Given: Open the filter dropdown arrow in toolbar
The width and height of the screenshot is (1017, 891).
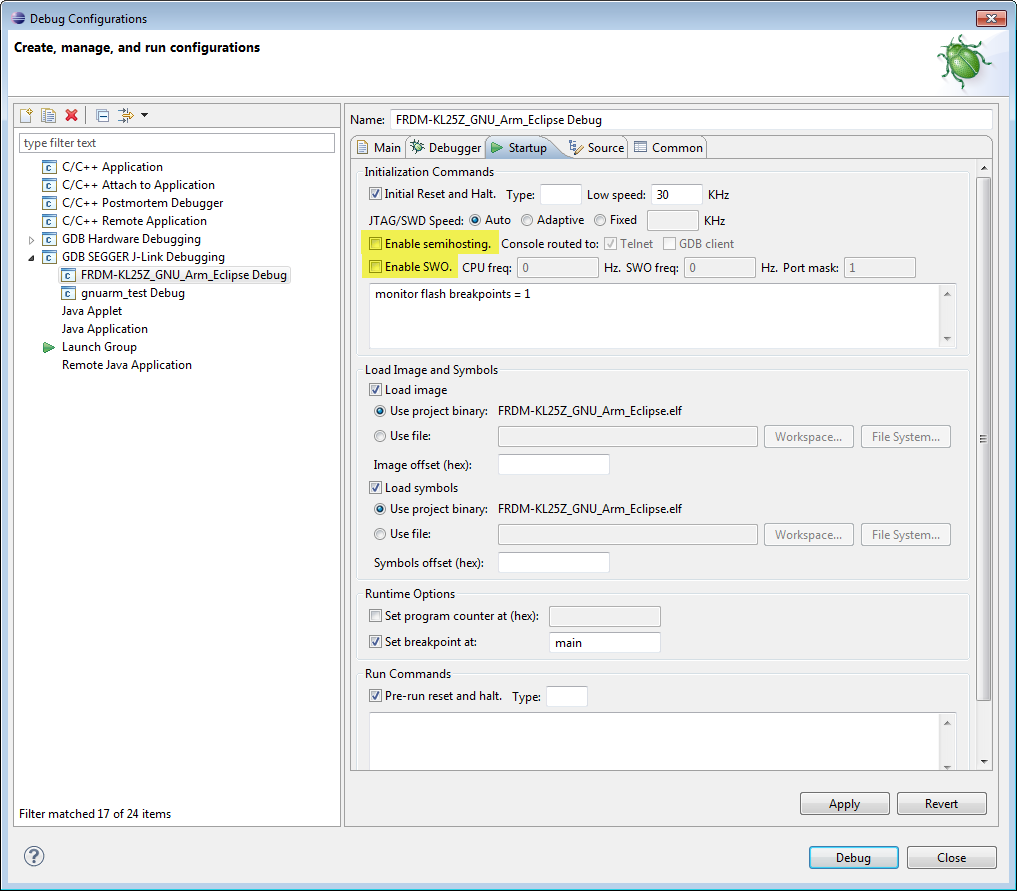Looking at the screenshot, I should click(x=144, y=115).
